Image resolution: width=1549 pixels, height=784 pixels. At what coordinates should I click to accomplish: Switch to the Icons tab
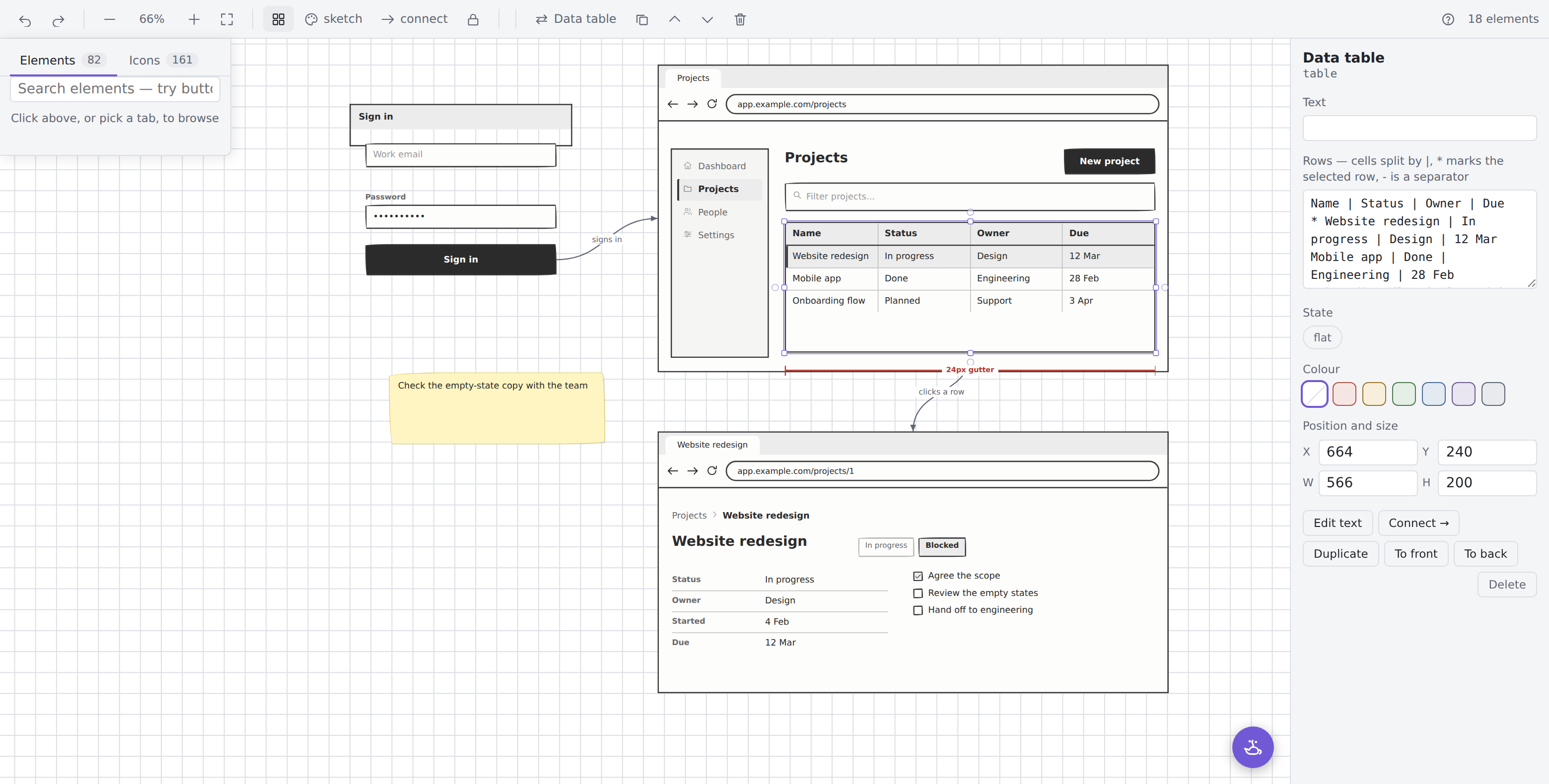pos(163,60)
